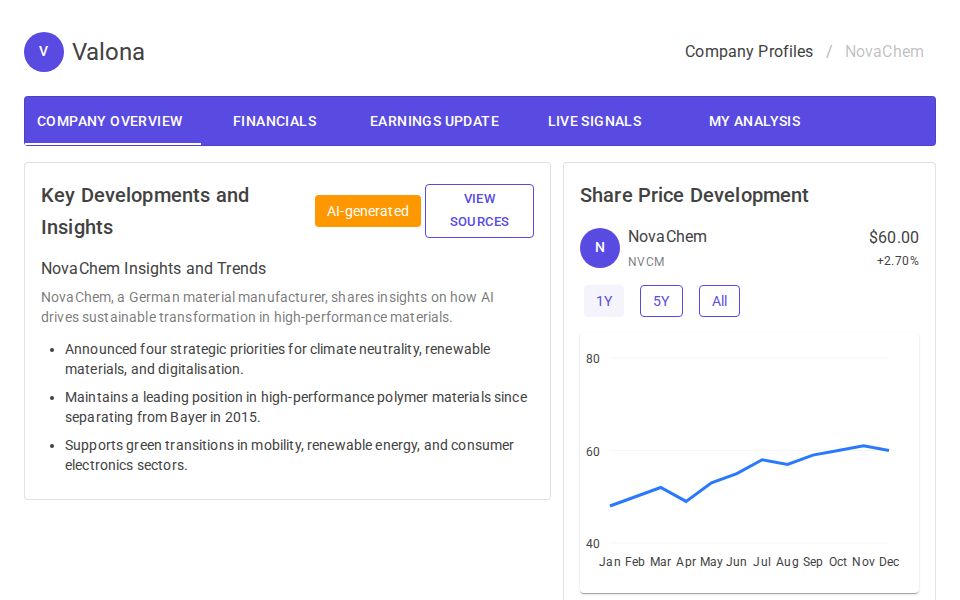Click the AI-generated badge
Viewport: 960px width, 600px height.
tap(367, 211)
